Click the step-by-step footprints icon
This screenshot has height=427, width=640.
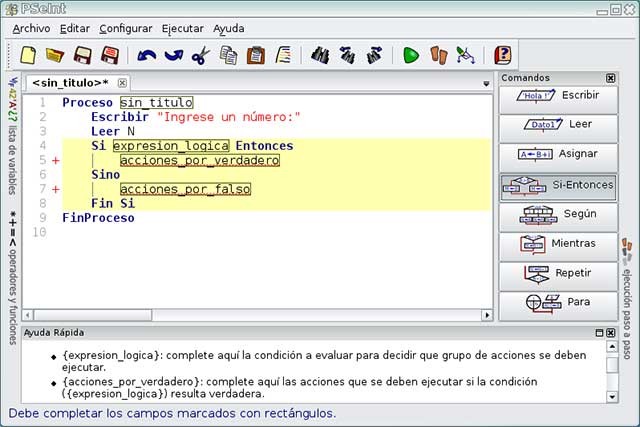point(439,55)
